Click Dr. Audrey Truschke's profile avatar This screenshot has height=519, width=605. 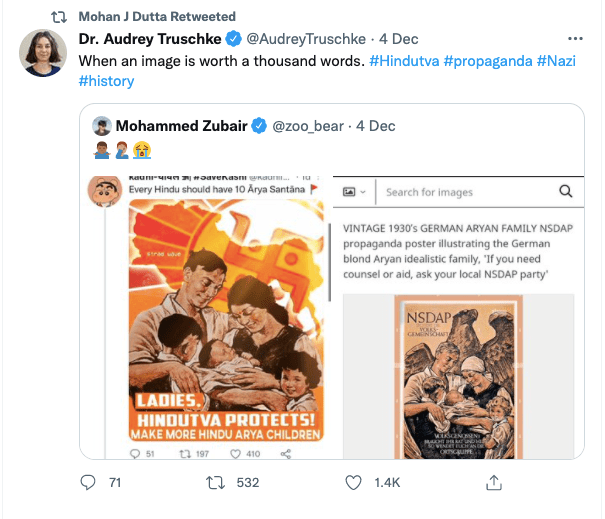[x=43, y=52]
